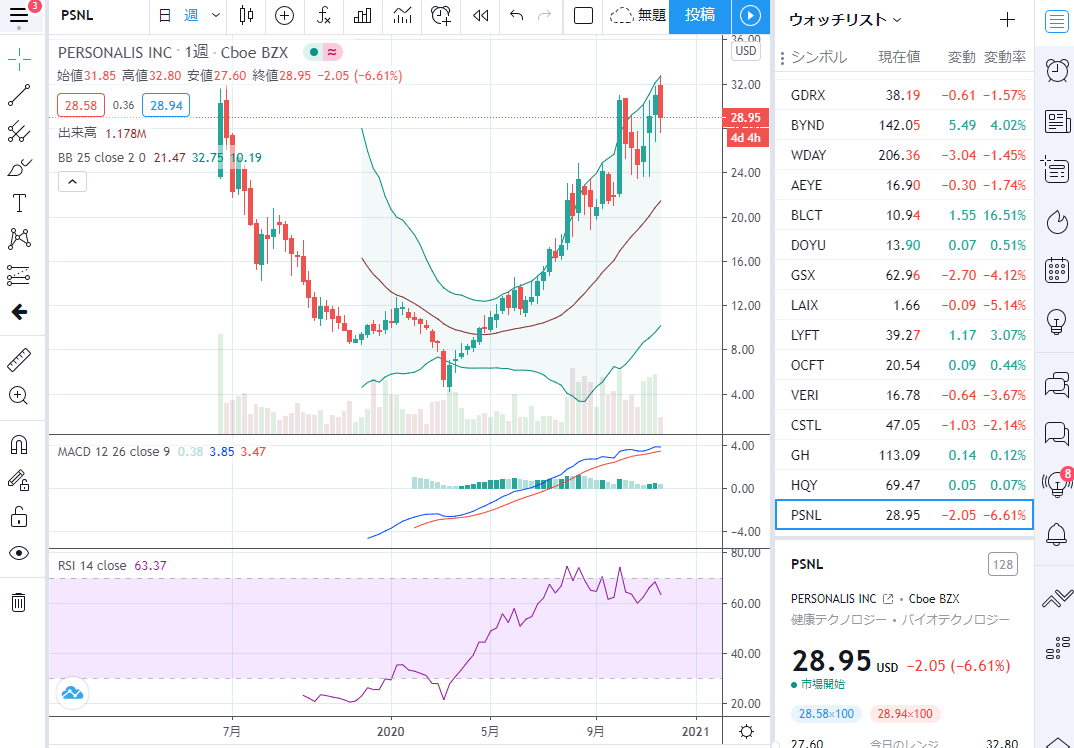Select the trend line drawing tool
Image resolution: width=1074 pixels, height=748 pixels.
(19, 96)
